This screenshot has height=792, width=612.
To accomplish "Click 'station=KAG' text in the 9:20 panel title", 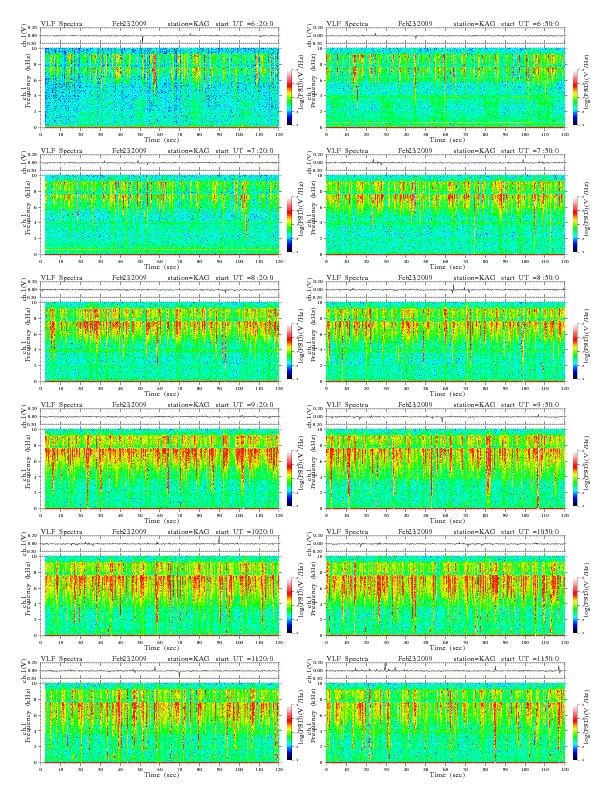I will 188,405.
